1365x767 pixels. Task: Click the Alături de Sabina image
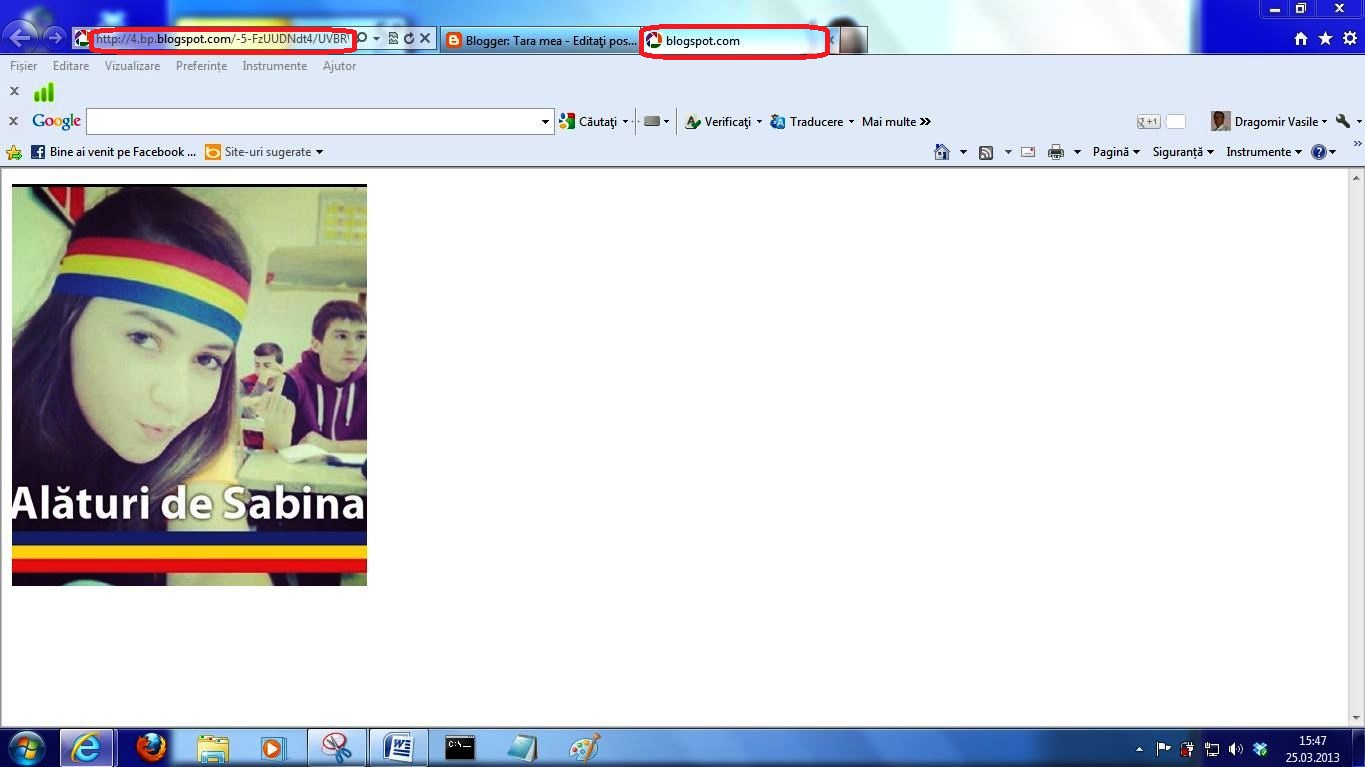pos(189,385)
